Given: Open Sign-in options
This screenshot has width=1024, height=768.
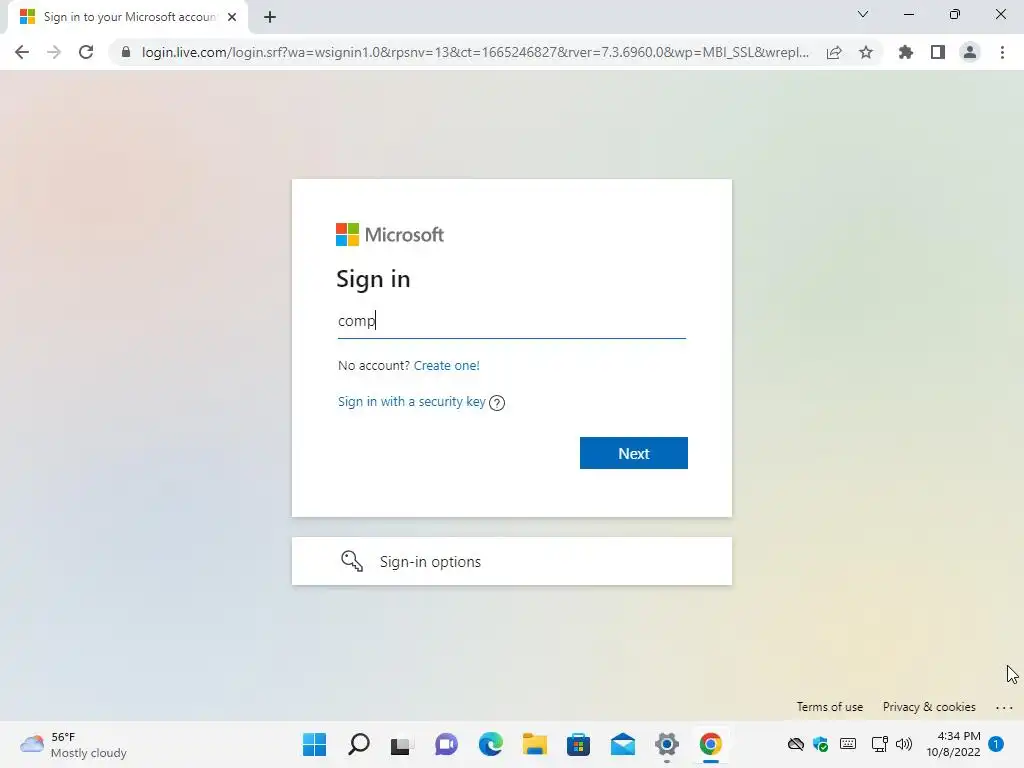Looking at the screenshot, I should (511, 561).
